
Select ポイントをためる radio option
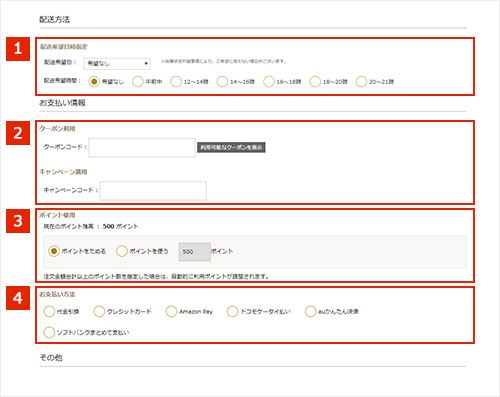(x=54, y=251)
